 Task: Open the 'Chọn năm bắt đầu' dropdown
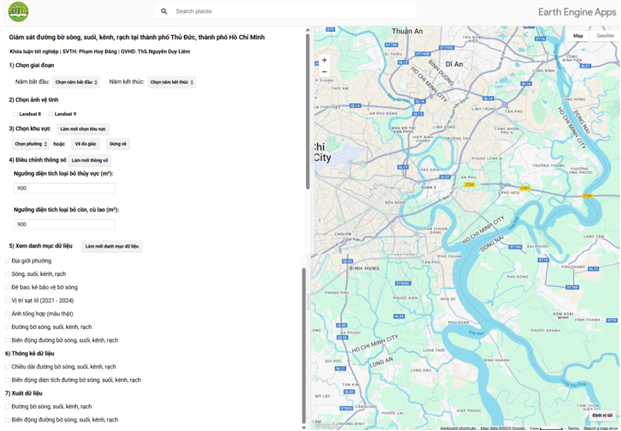click(75, 83)
